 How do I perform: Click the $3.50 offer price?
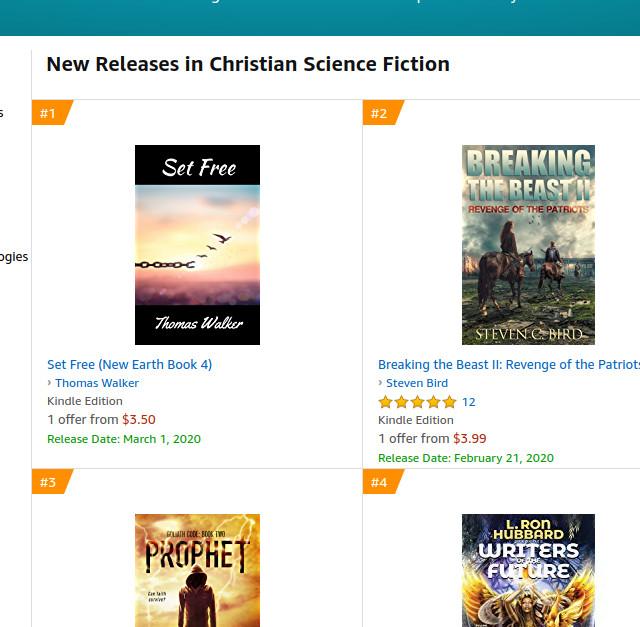[x=139, y=420]
